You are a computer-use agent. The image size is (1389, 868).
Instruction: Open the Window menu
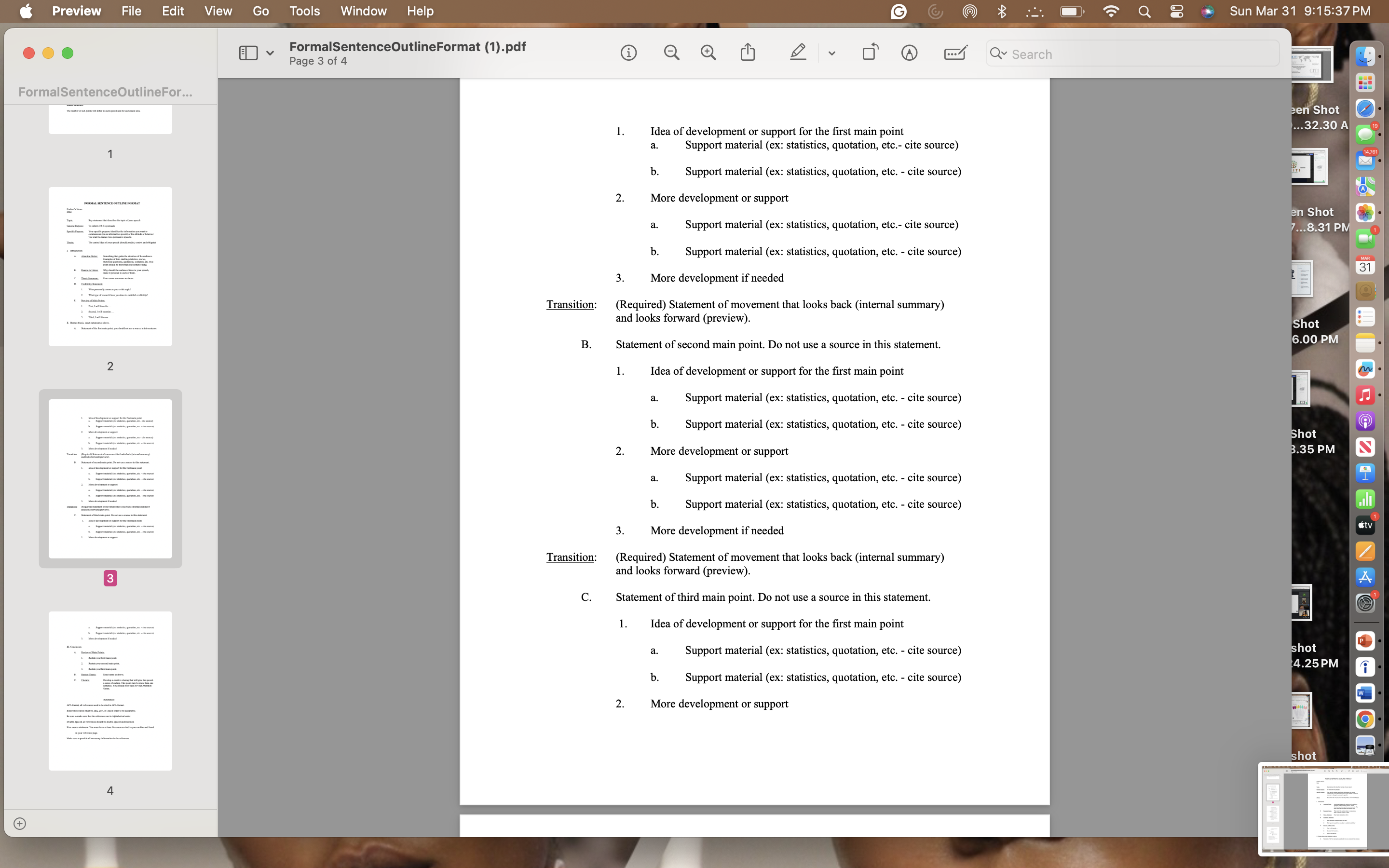pos(363,11)
